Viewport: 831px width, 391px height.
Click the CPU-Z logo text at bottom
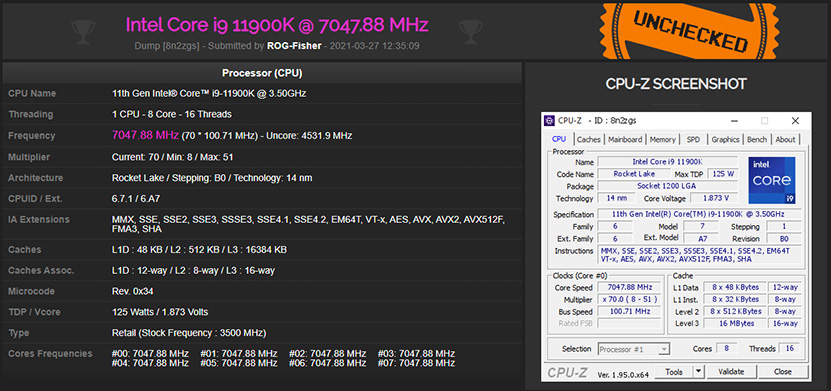568,372
